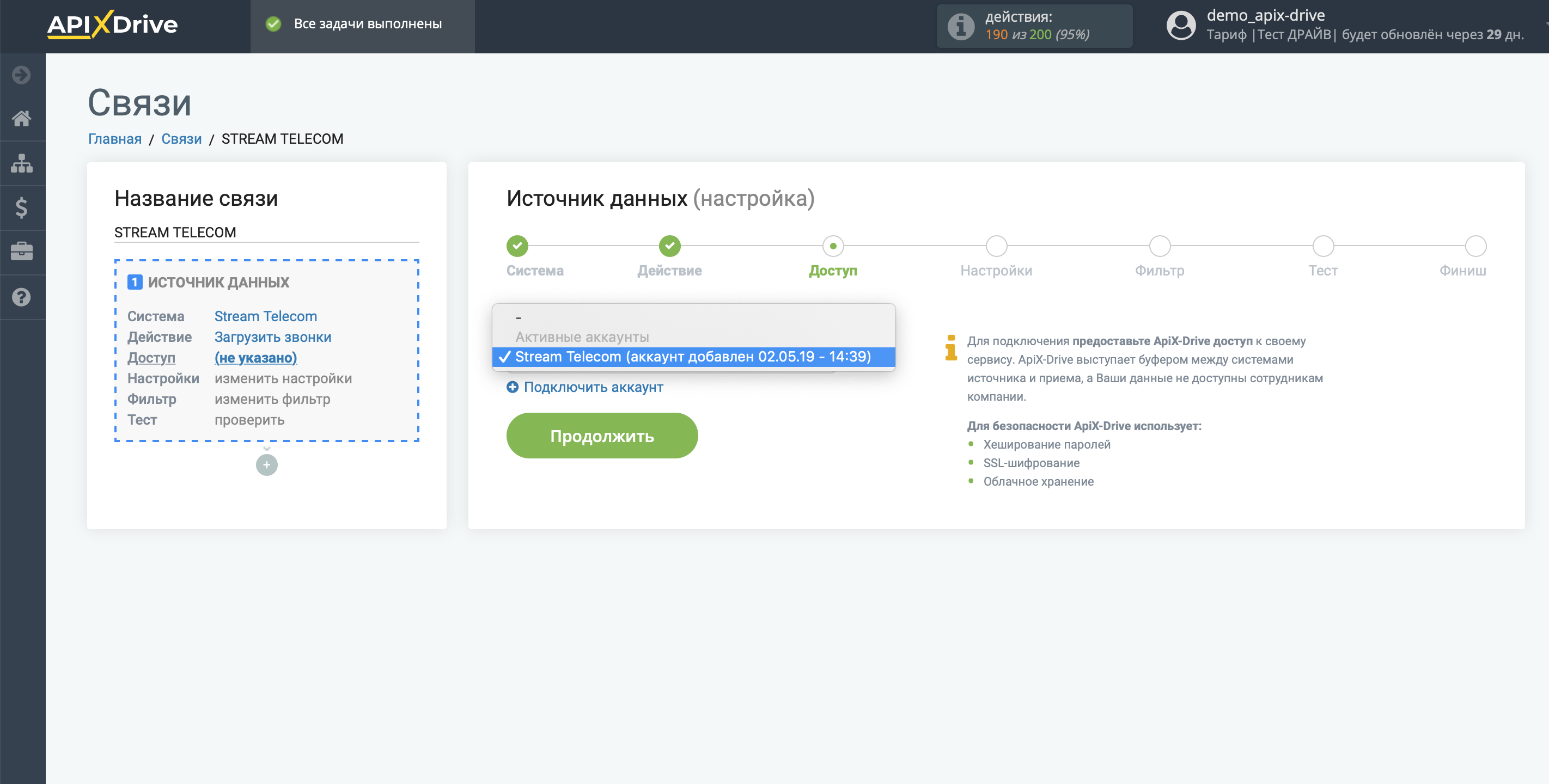Click the plus icon beside Подключить аккаунт

click(513, 387)
